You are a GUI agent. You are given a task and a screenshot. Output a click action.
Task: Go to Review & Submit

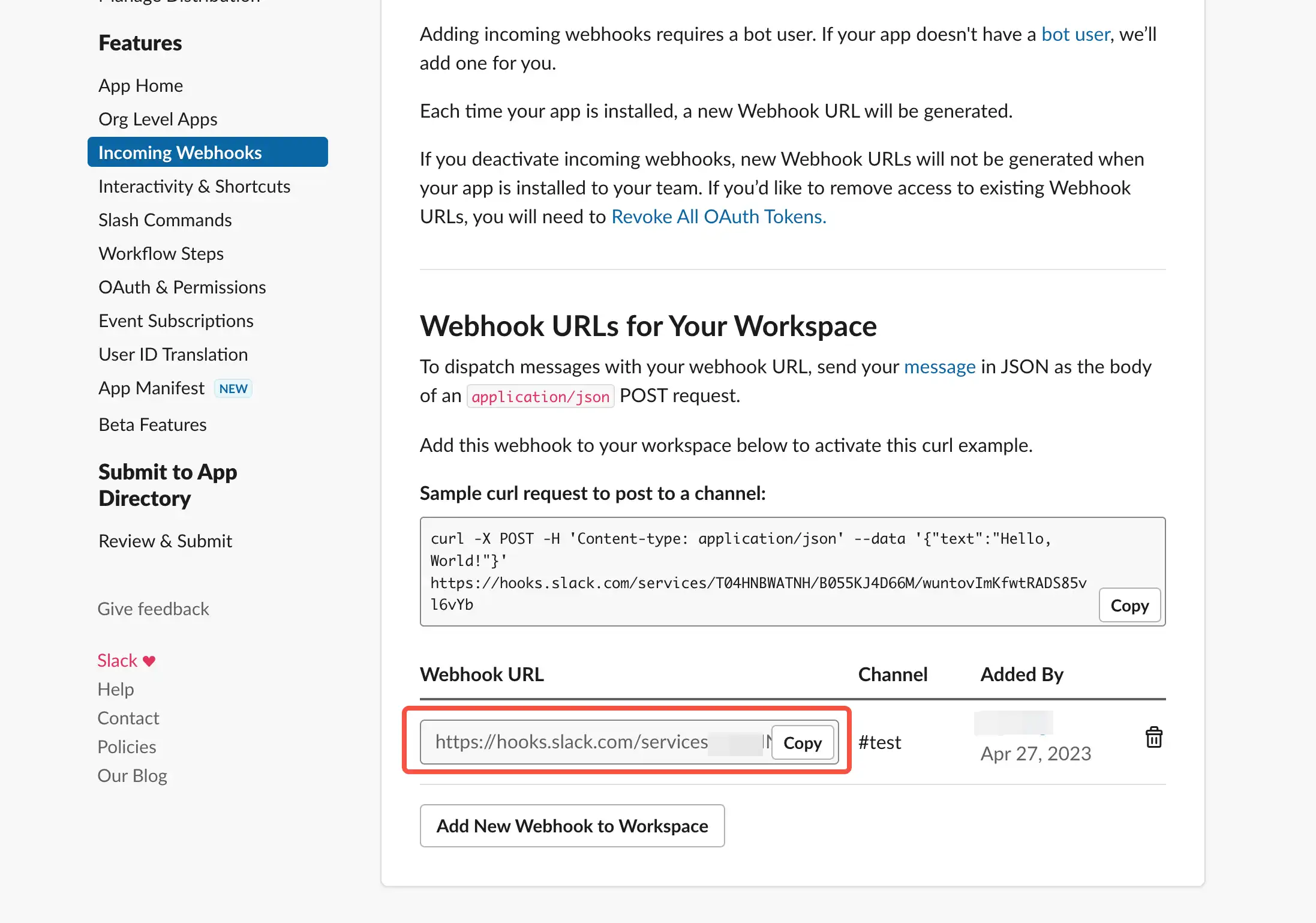pyautogui.click(x=165, y=541)
